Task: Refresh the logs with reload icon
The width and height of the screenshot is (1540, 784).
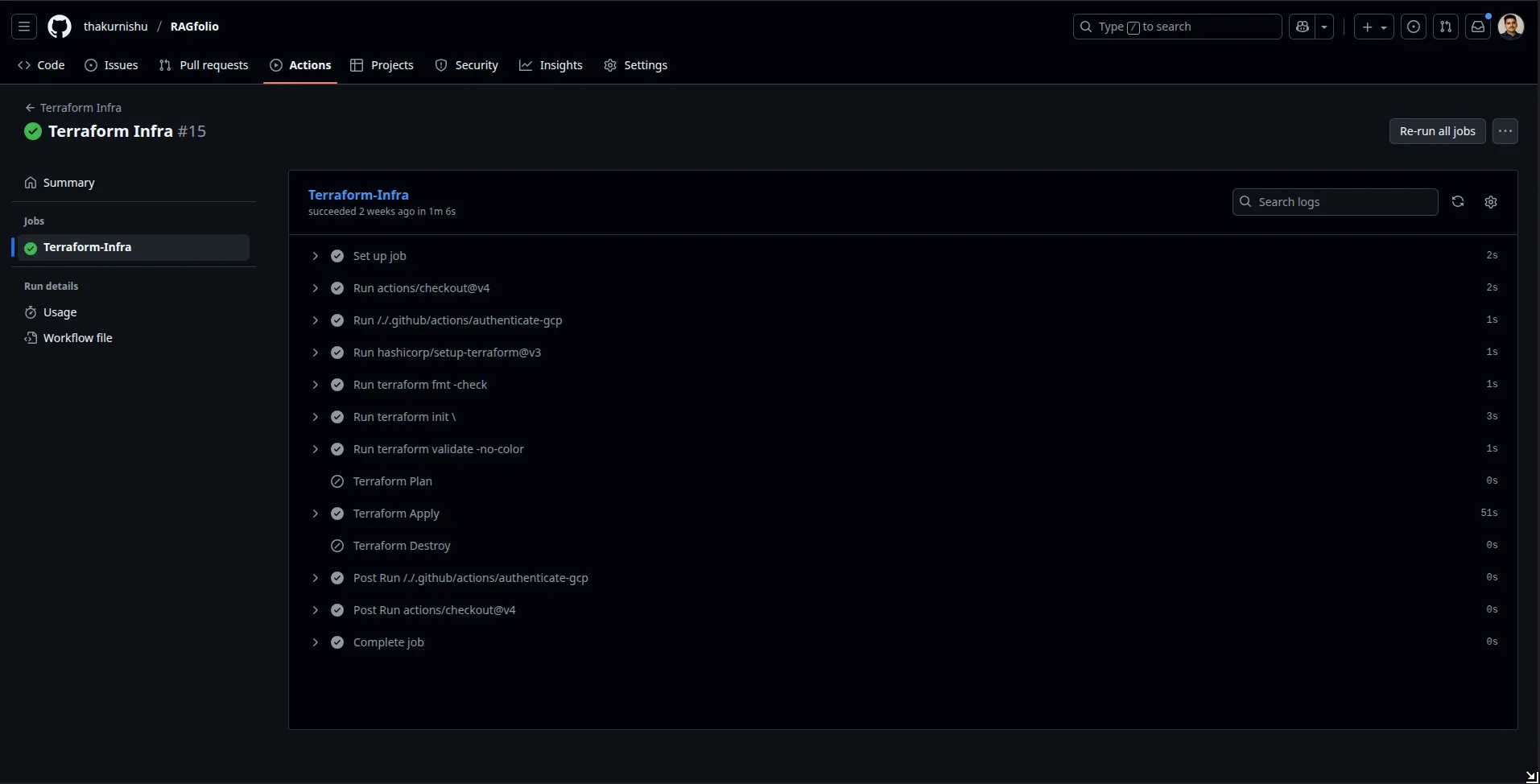Action: point(1458,202)
